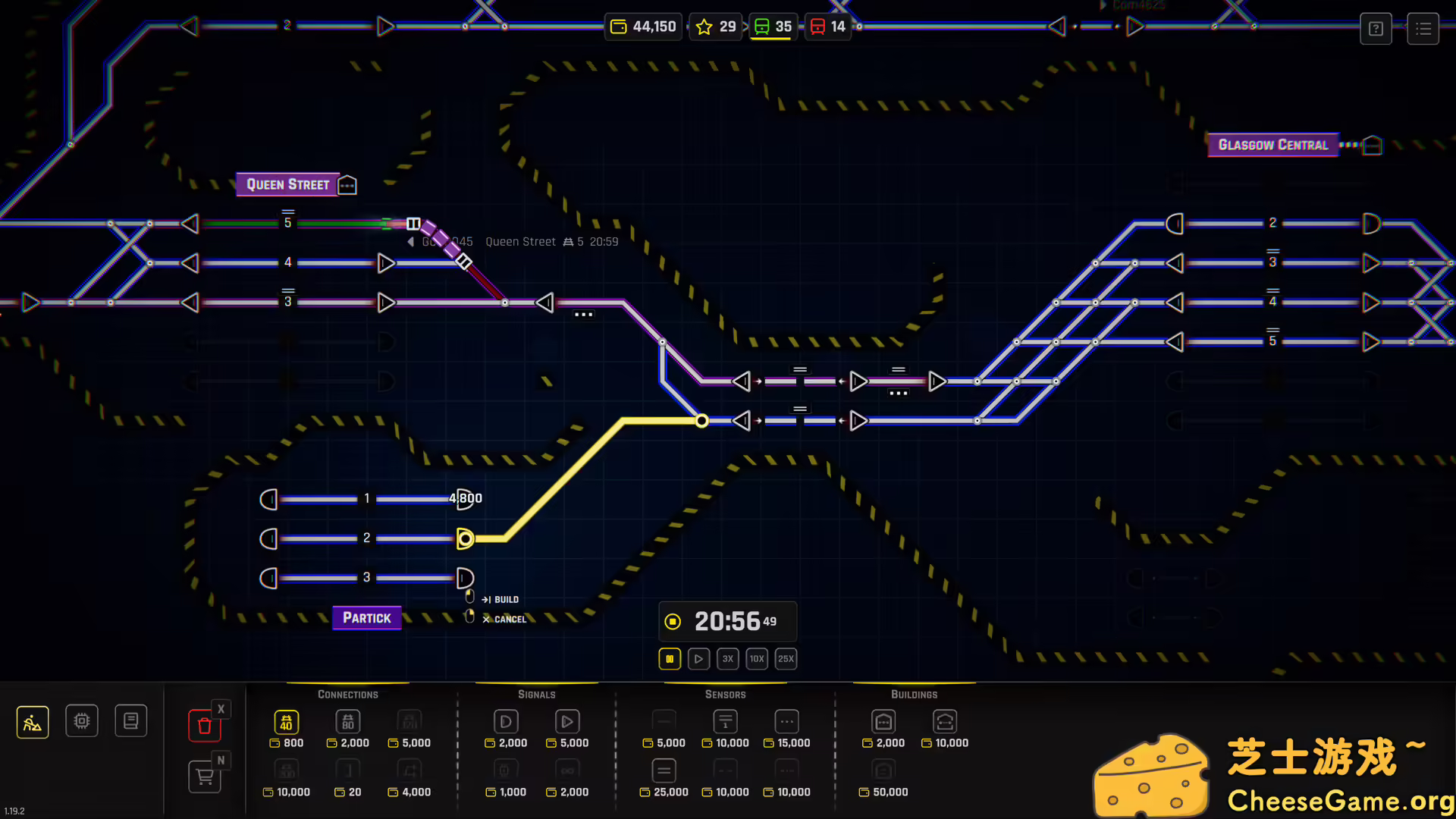Click the Partick station label
The width and height of the screenshot is (1456, 819).
click(x=366, y=617)
